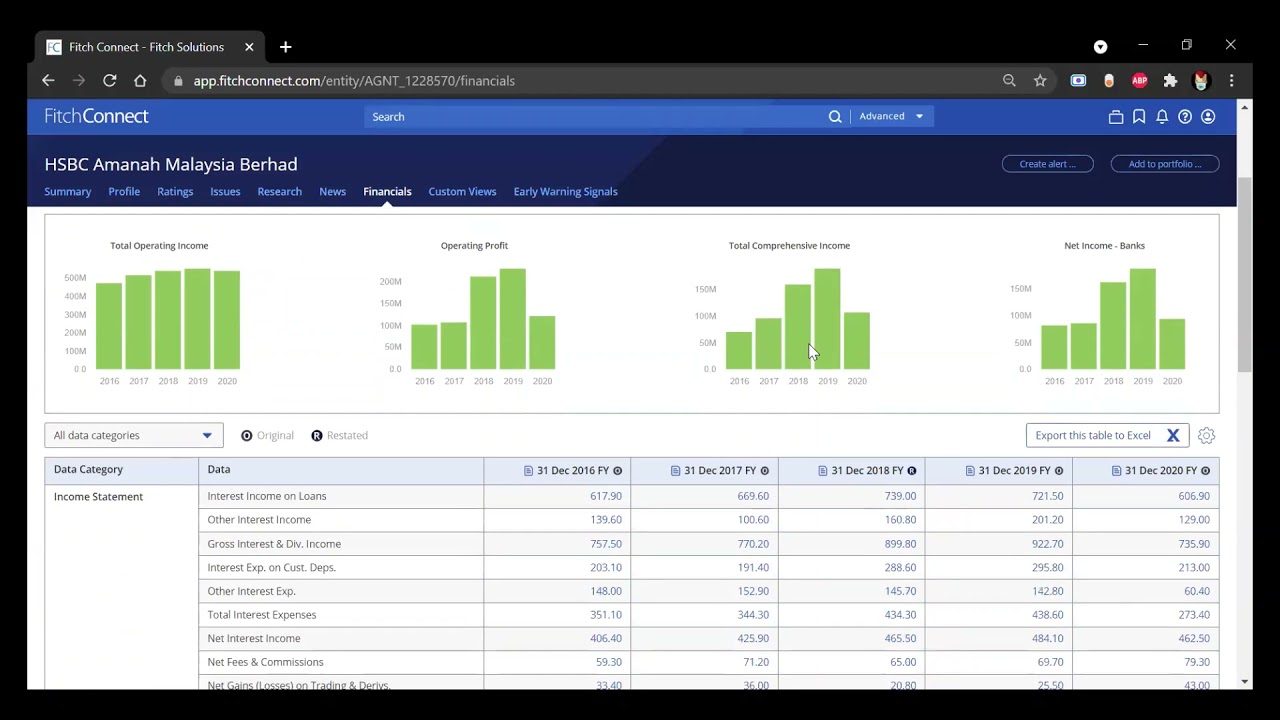Click the FitchConnect search input field
The height and width of the screenshot is (720, 1280).
coord(597,117)
